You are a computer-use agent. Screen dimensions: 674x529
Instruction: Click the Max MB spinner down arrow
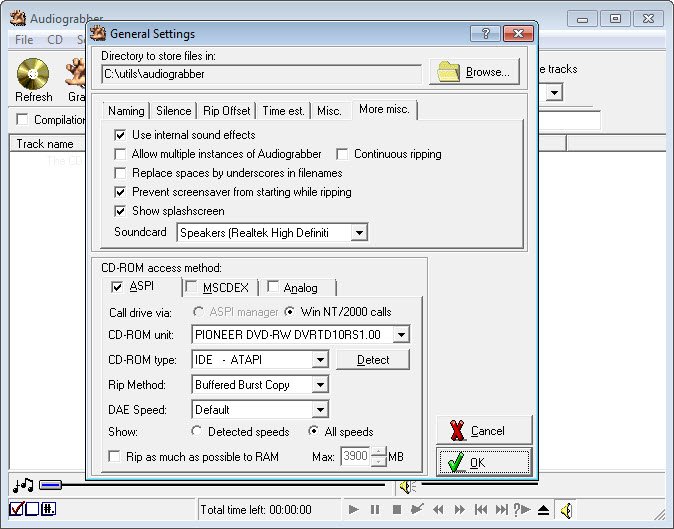click(379, 462)
